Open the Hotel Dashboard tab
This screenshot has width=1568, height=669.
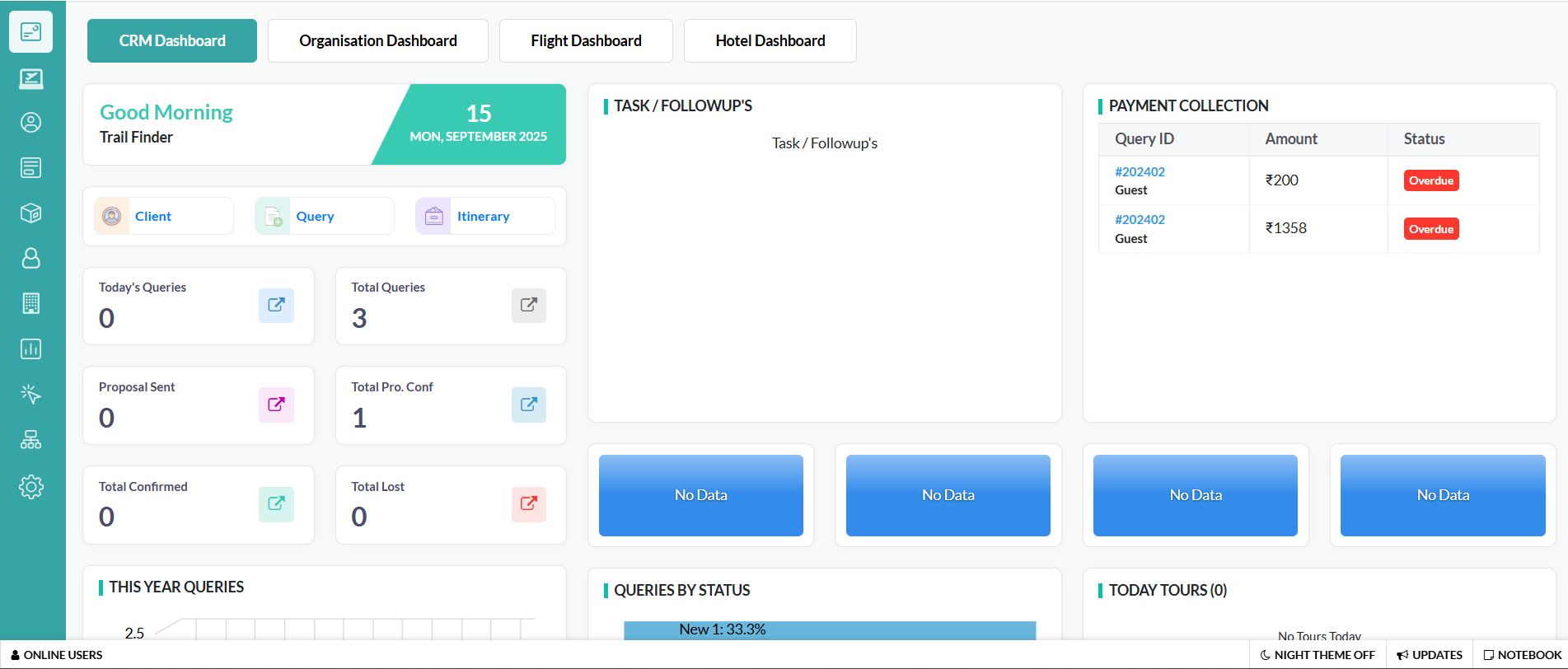click(770, 40)
